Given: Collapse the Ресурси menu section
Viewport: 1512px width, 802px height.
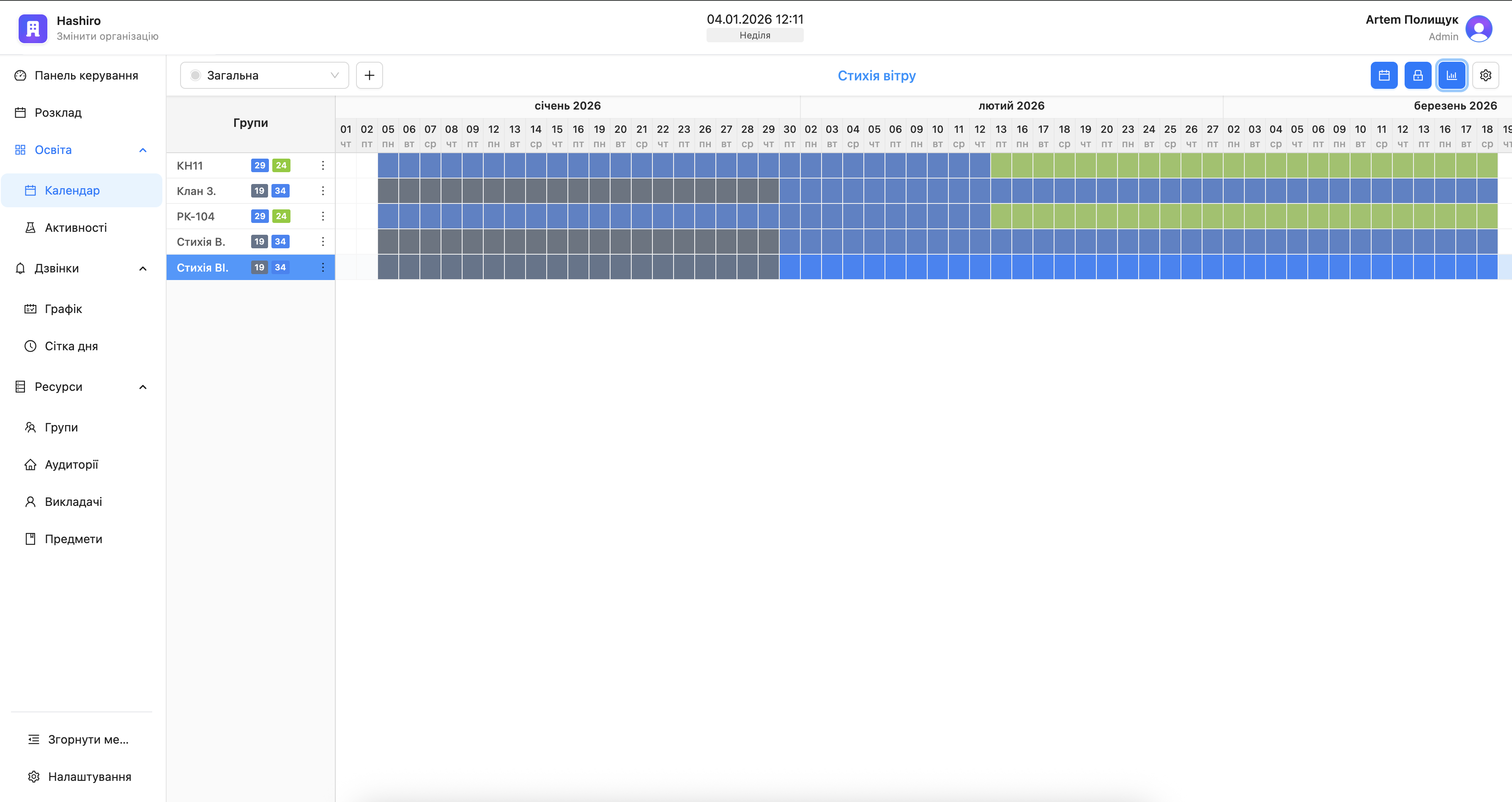Looking at the screenshot, I should [142, 387].
